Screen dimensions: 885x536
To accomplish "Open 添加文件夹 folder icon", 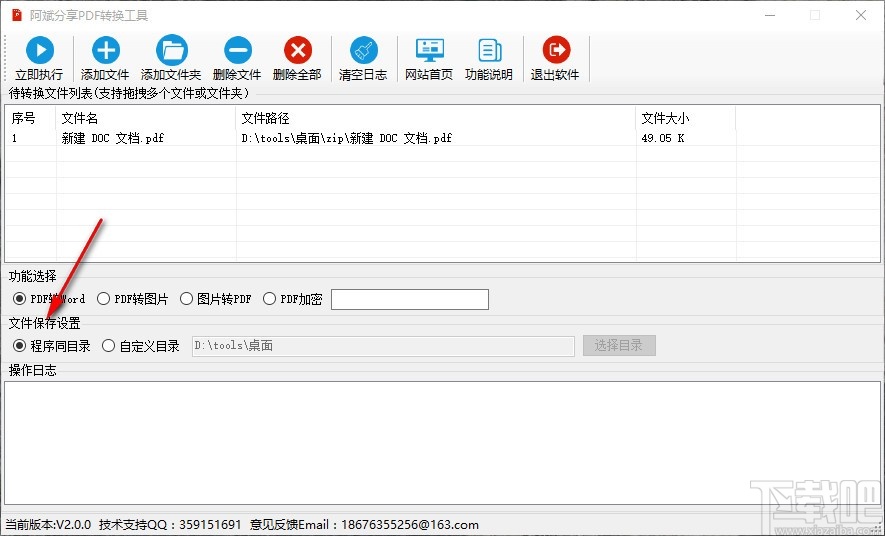I will click(x=172, y=50).
